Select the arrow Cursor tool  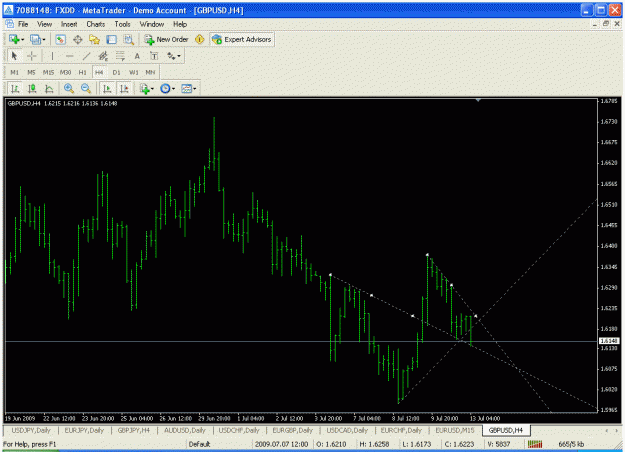[x=15, y=56]
